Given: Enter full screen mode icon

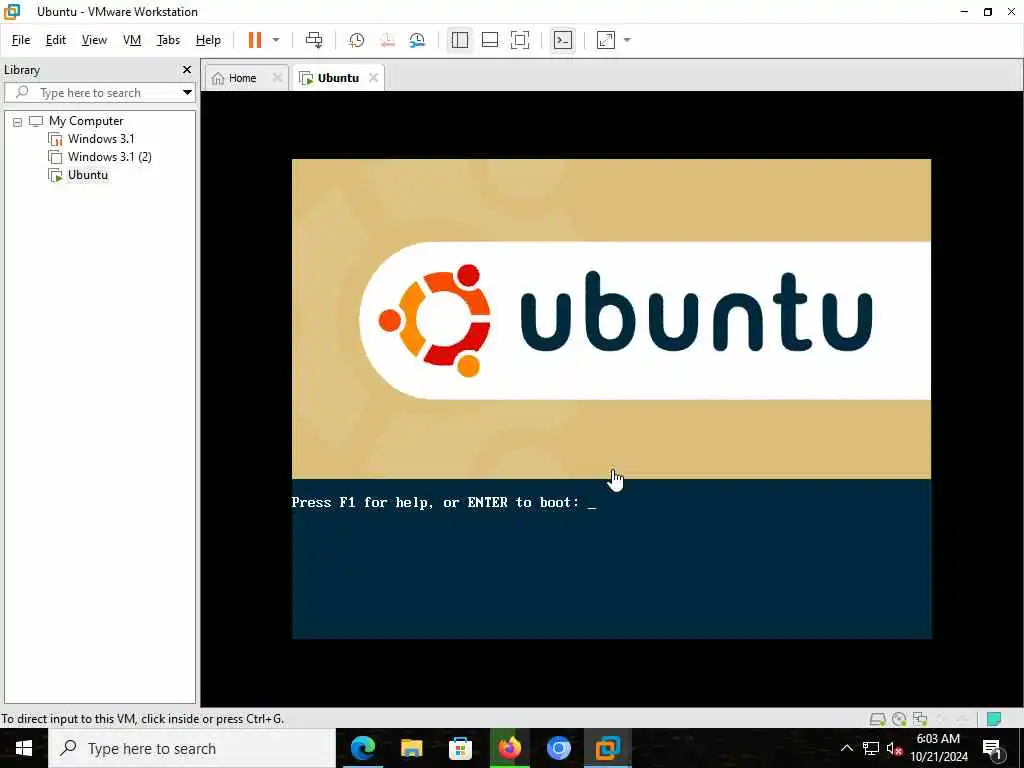Looking at the screenshot, I should [x=520, y=40].
